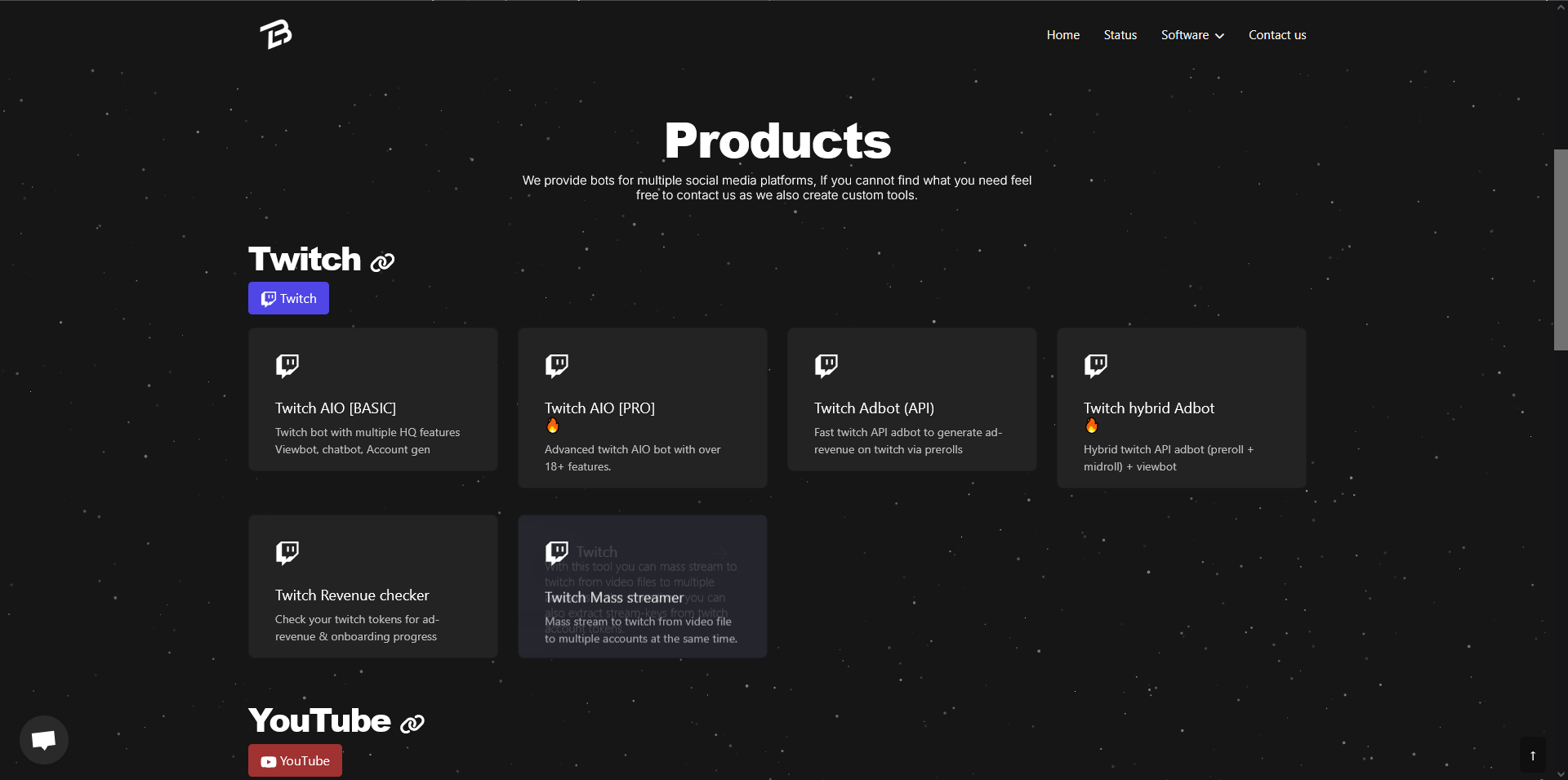Click the Twitch glyph on Twitch AIO [PRO] card

click(x=556, y=366)
